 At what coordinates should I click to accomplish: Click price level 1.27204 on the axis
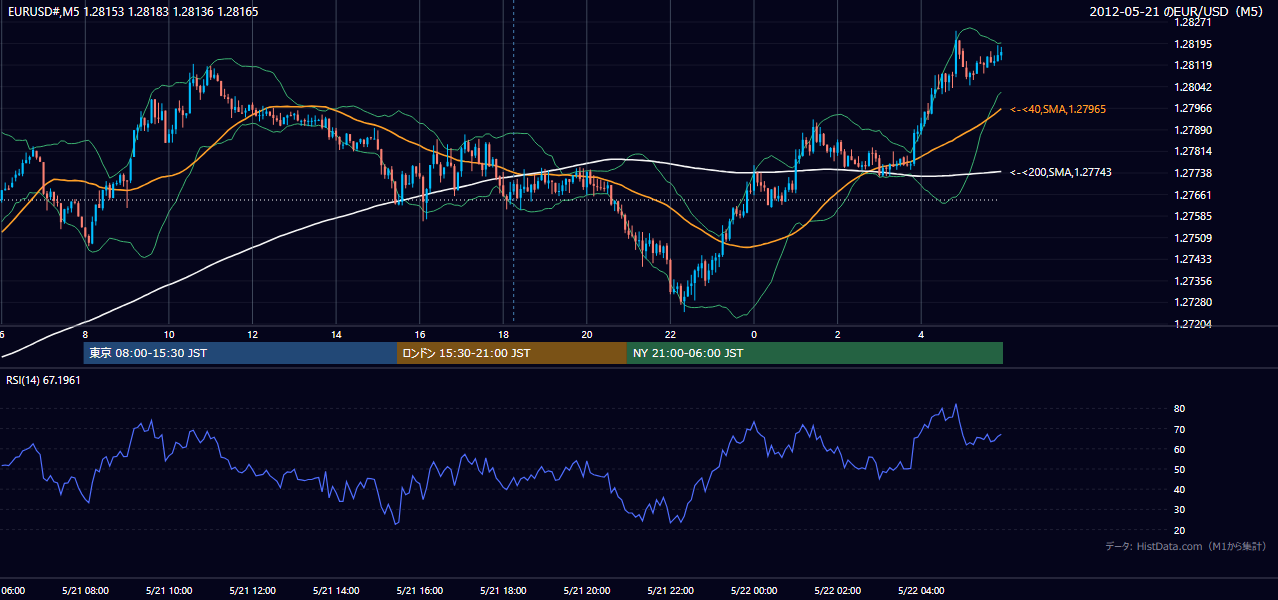click(x=1193, y=324)
